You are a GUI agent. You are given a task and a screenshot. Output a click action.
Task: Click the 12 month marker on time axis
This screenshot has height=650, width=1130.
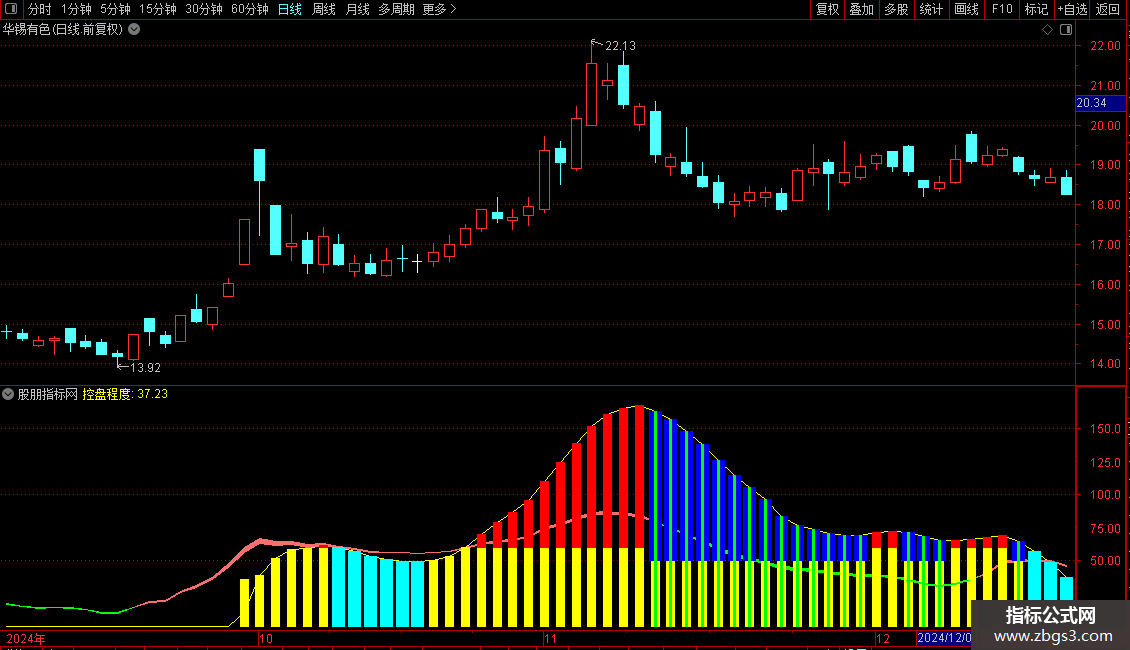click(x=883, y=638)
